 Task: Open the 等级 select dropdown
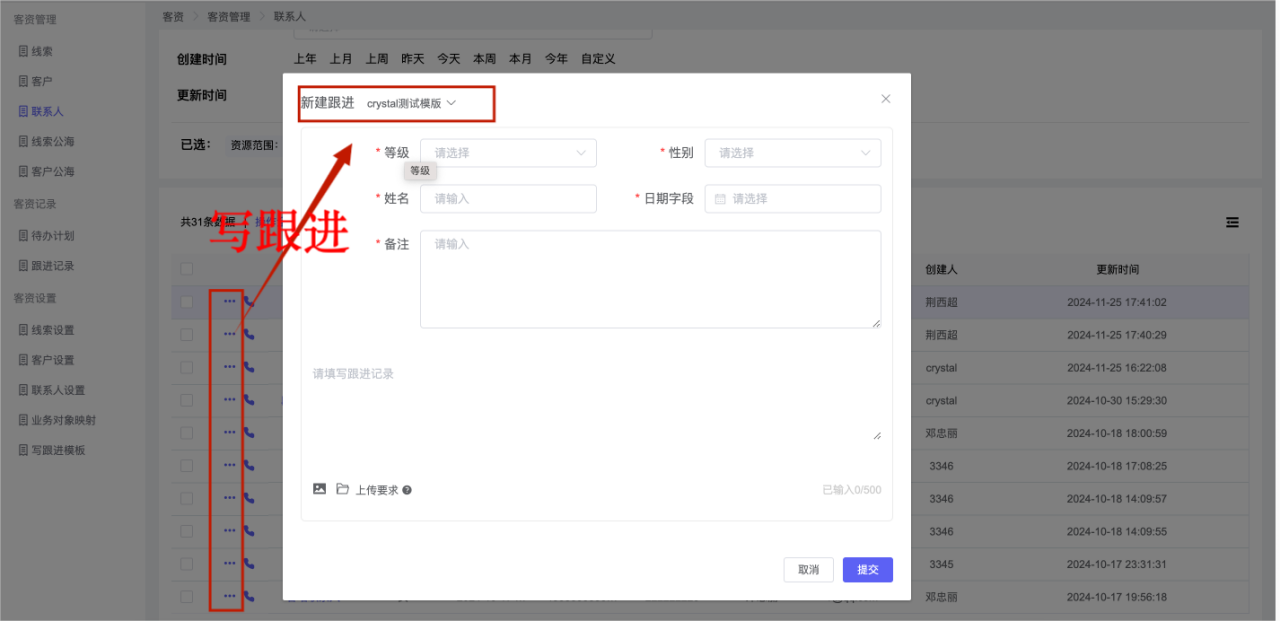(508, 153)
